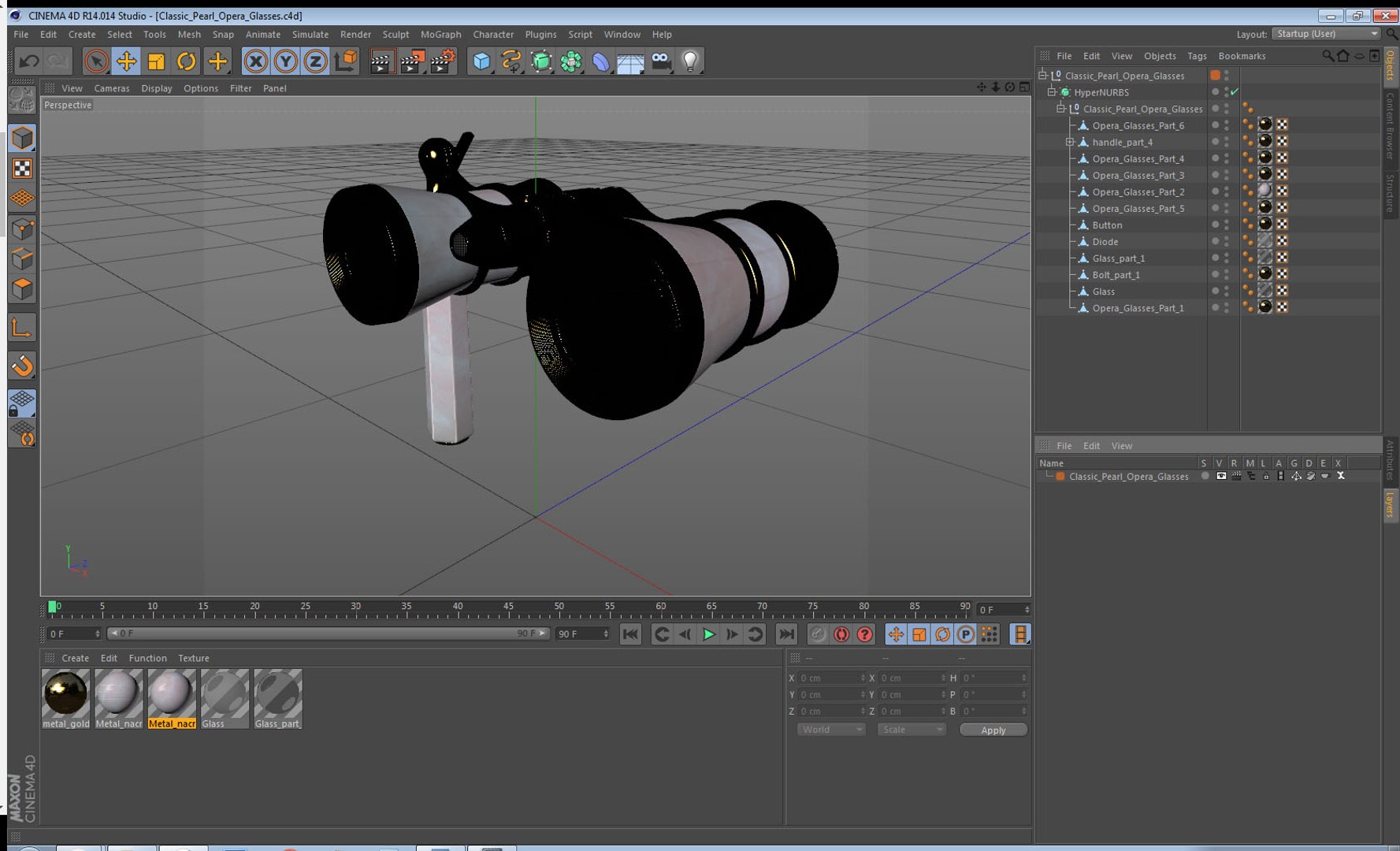Viewport: 1400px width, 851px height.
Task: Select the Scale tool
Action: pos(156,61)
